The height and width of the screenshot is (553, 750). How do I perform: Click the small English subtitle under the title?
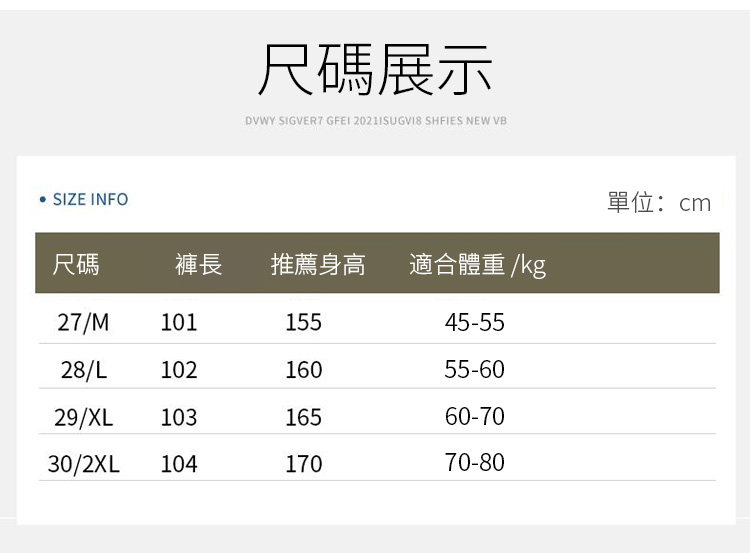[376, 121]
